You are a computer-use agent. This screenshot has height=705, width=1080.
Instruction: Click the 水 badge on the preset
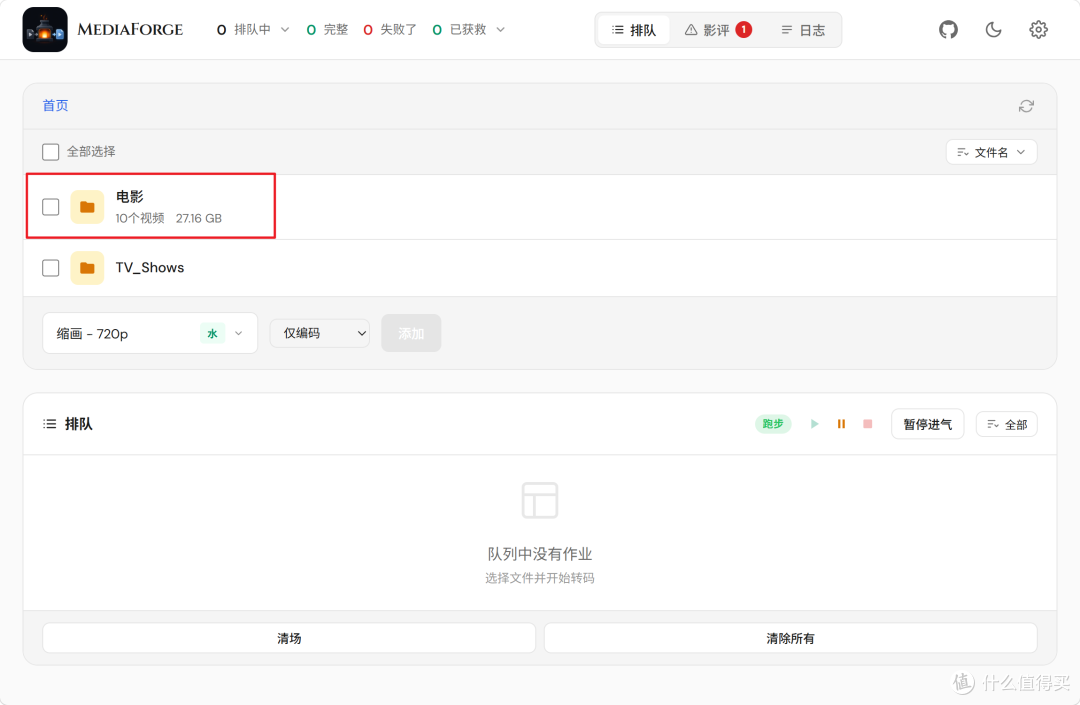tap(212, 334)
